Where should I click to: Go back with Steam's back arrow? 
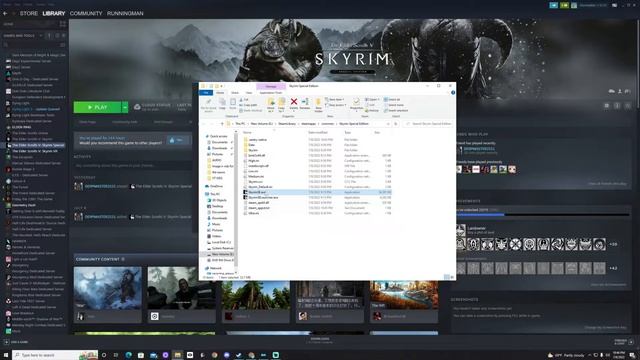point(5,13)
